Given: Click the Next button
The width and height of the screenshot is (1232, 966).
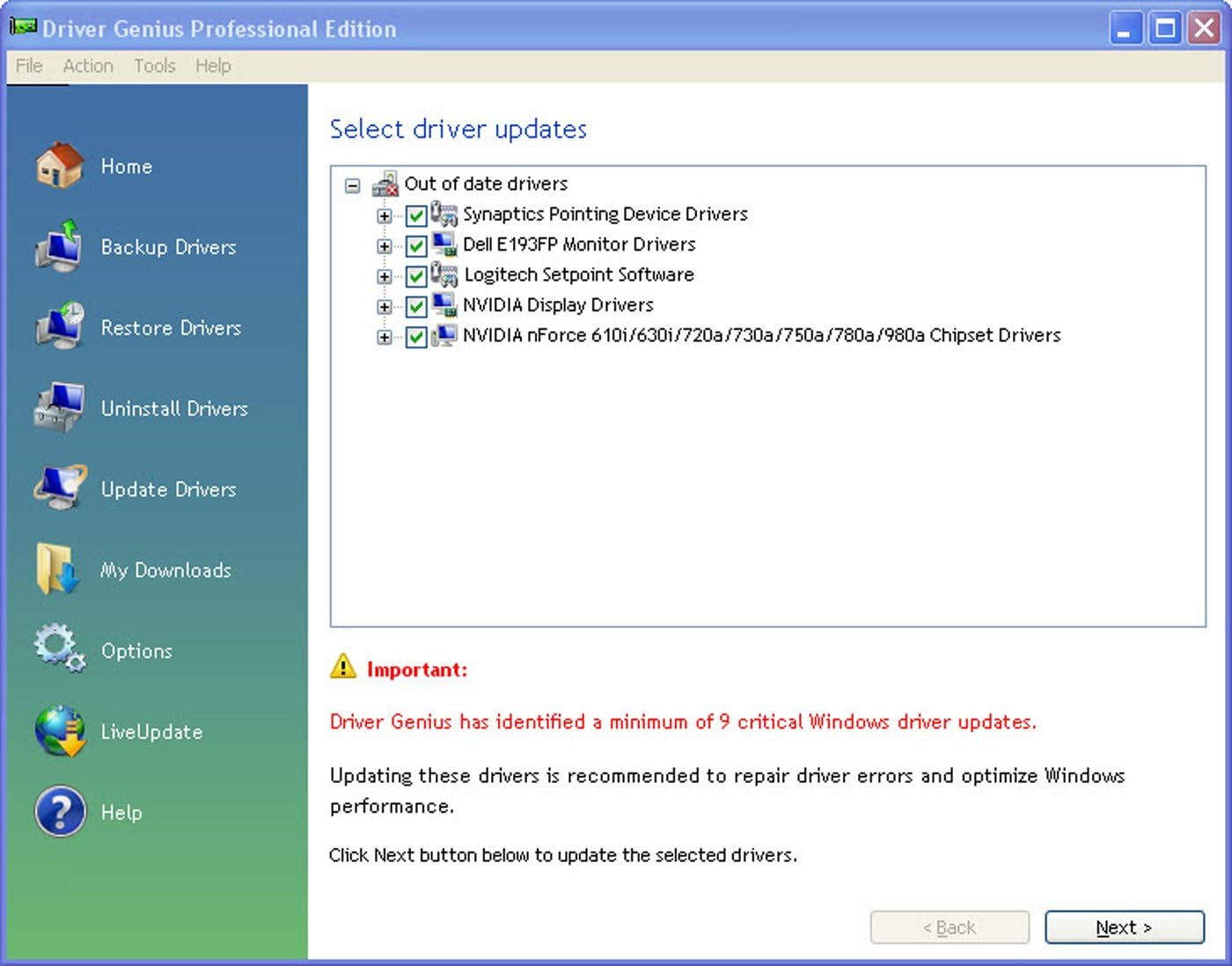Looking at the screenshot, I should [1124, 927].
